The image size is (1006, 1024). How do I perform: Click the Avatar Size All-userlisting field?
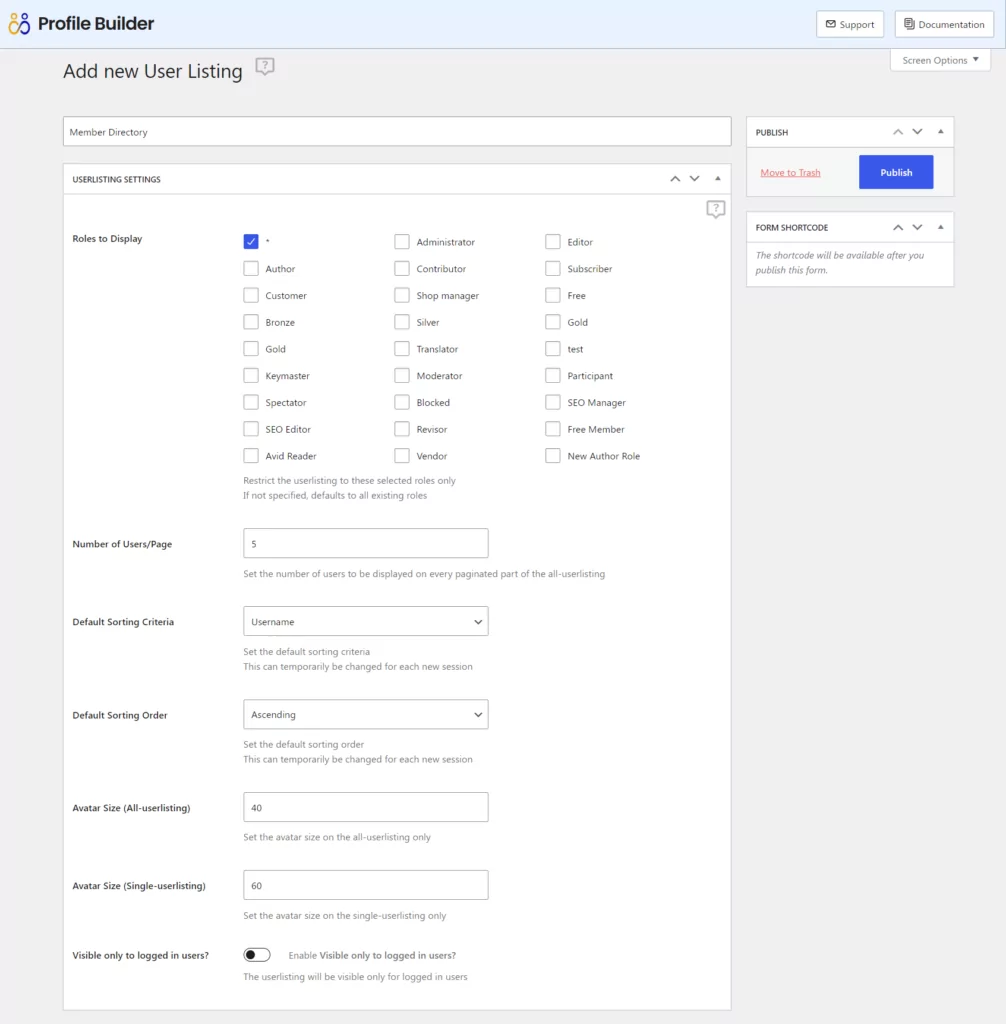(x=366, y=807)
